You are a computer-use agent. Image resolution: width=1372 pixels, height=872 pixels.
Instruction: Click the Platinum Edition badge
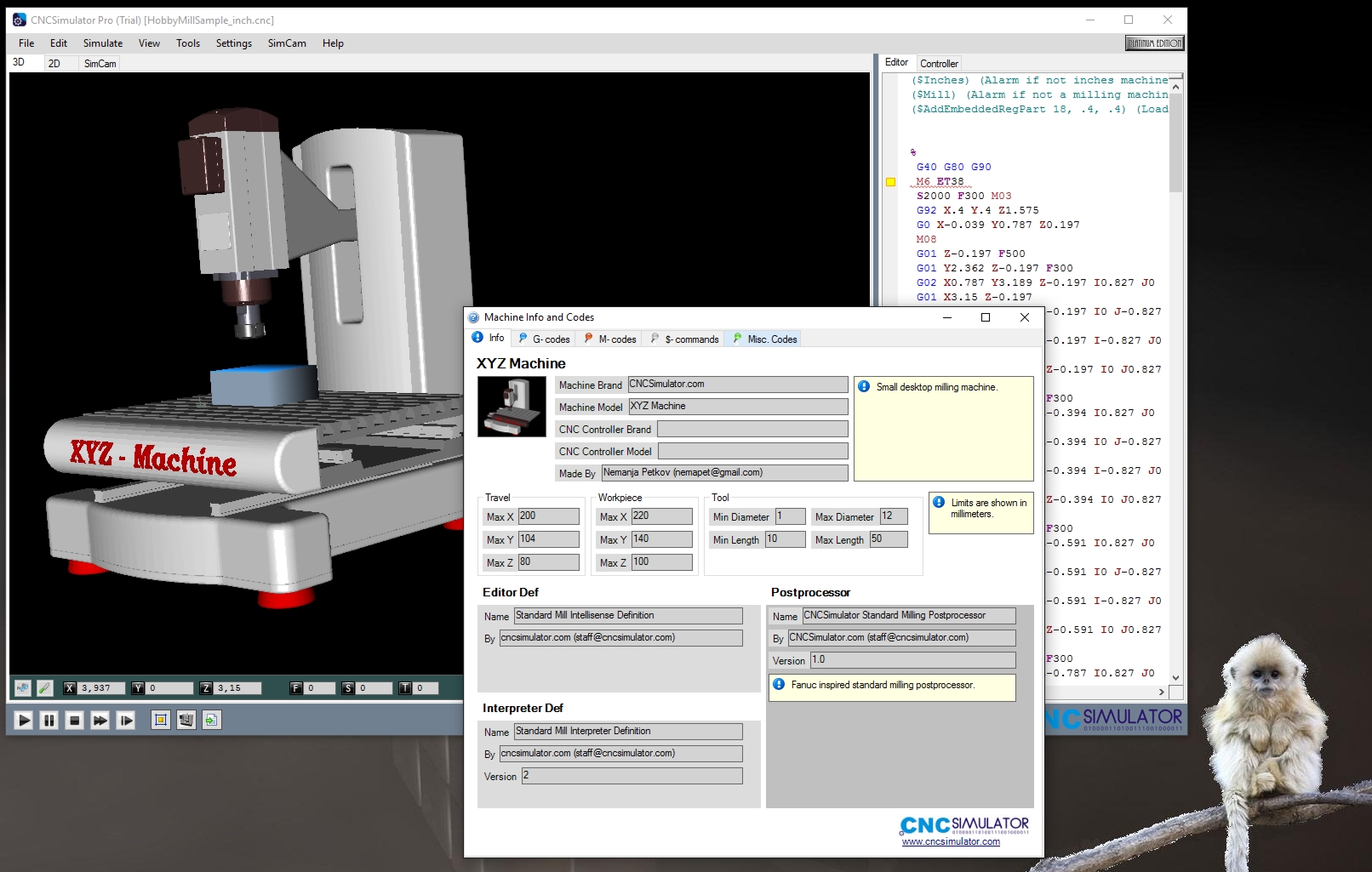pos(1154,43)
